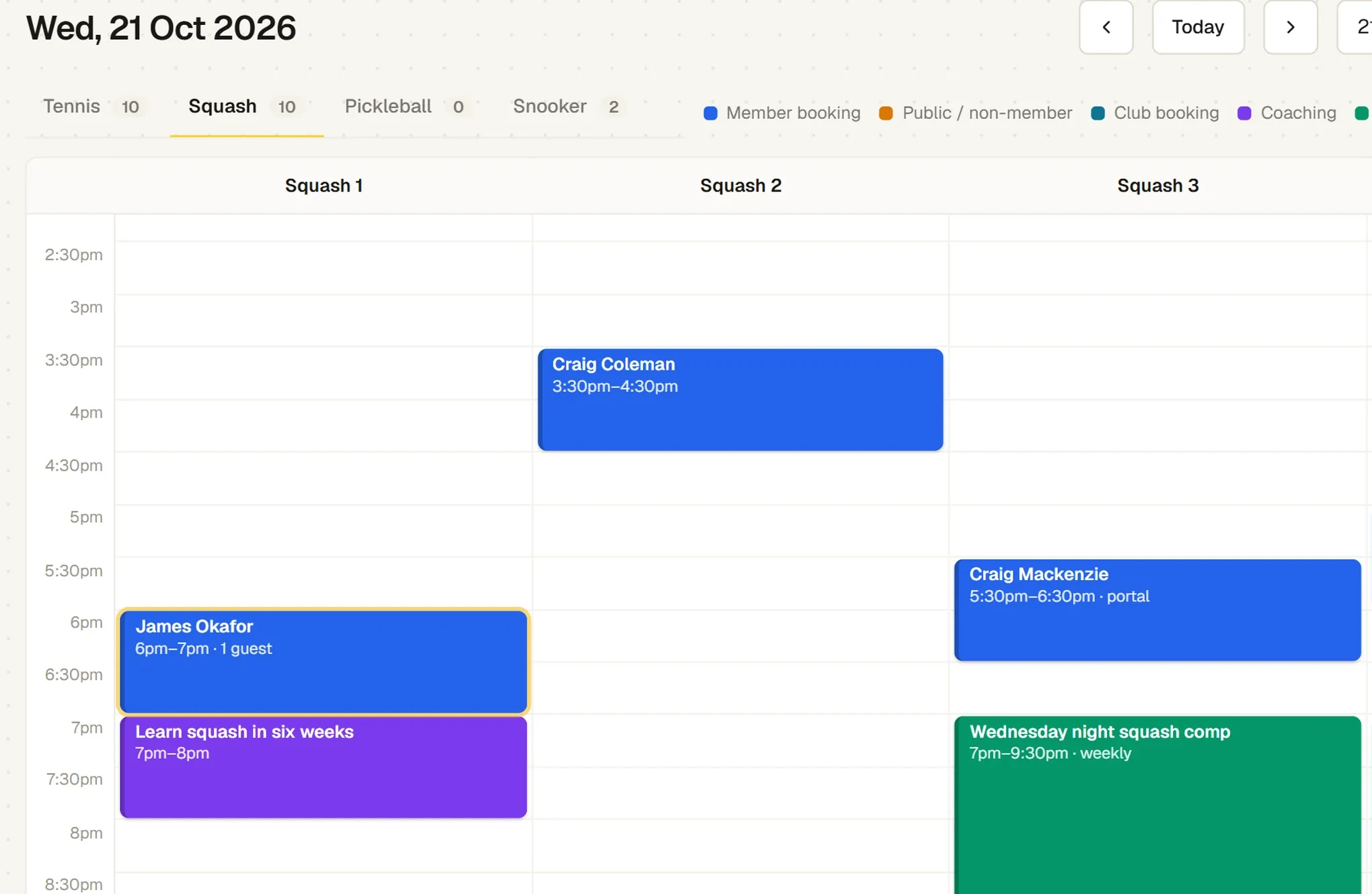Screen dimensions: 1372x894
Task: Click the Squash 2 column header
Action: 740,186
